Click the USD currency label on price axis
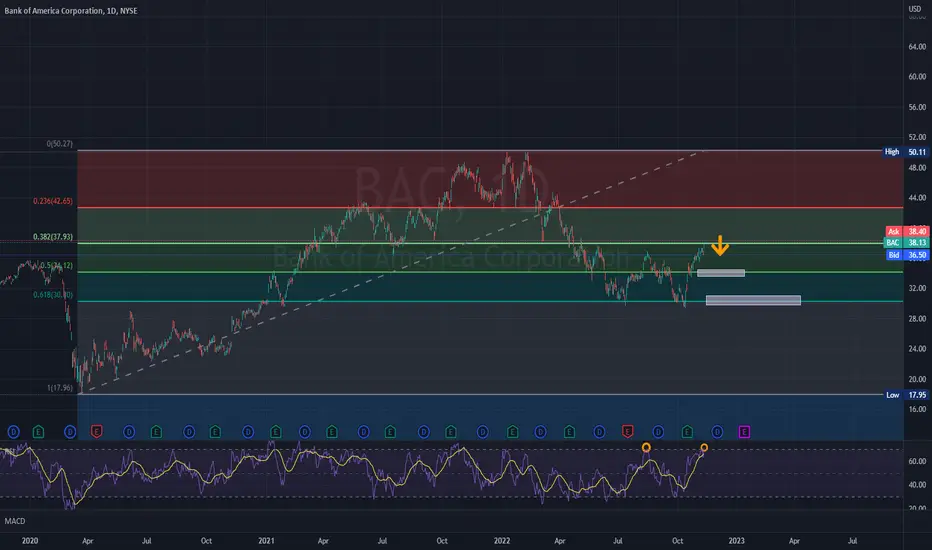This screenshot has width=932, height=550. [x=914, y=9]
